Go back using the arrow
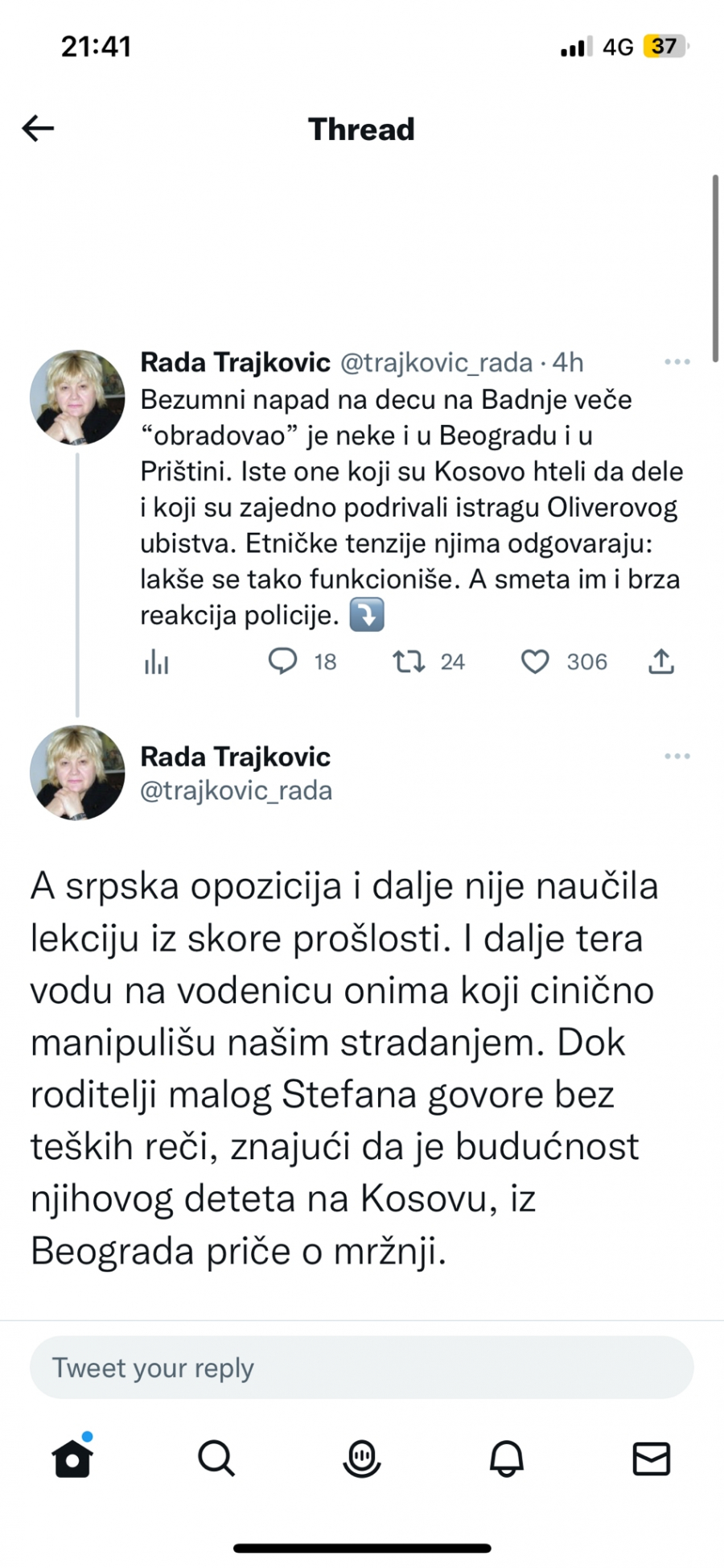Image resolution: width=724 pixels, height=1568 pixels. [x=37, y=127]
